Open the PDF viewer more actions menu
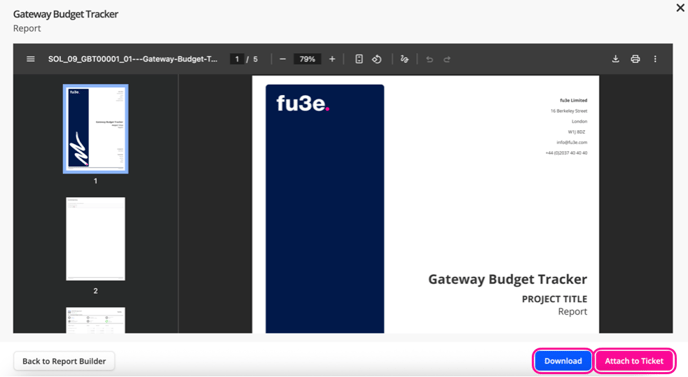688x377 pixels. coord(655,59)
